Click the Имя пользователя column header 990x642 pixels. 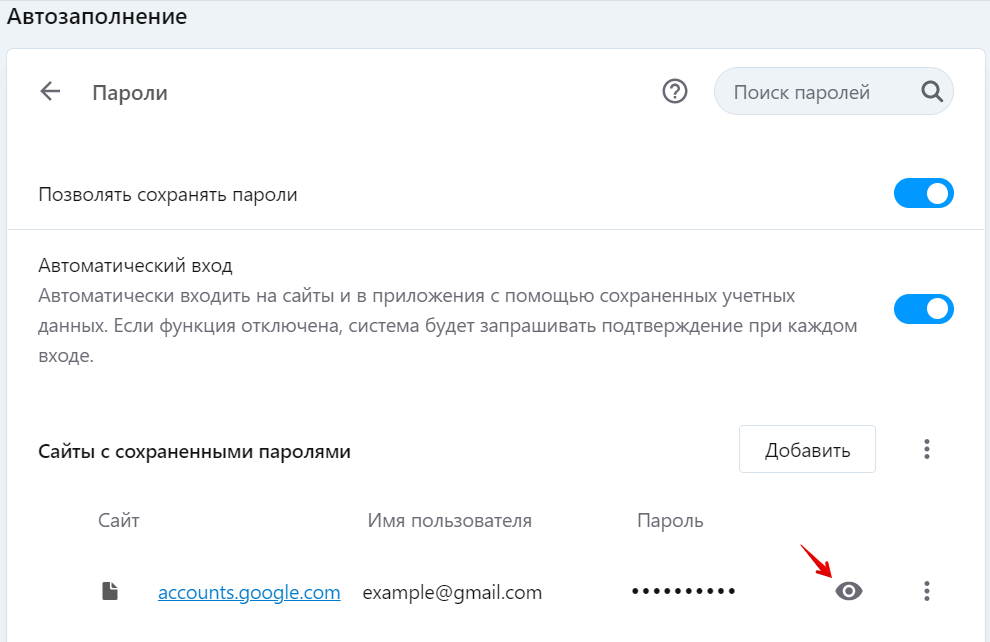click(x=449, y=520)
